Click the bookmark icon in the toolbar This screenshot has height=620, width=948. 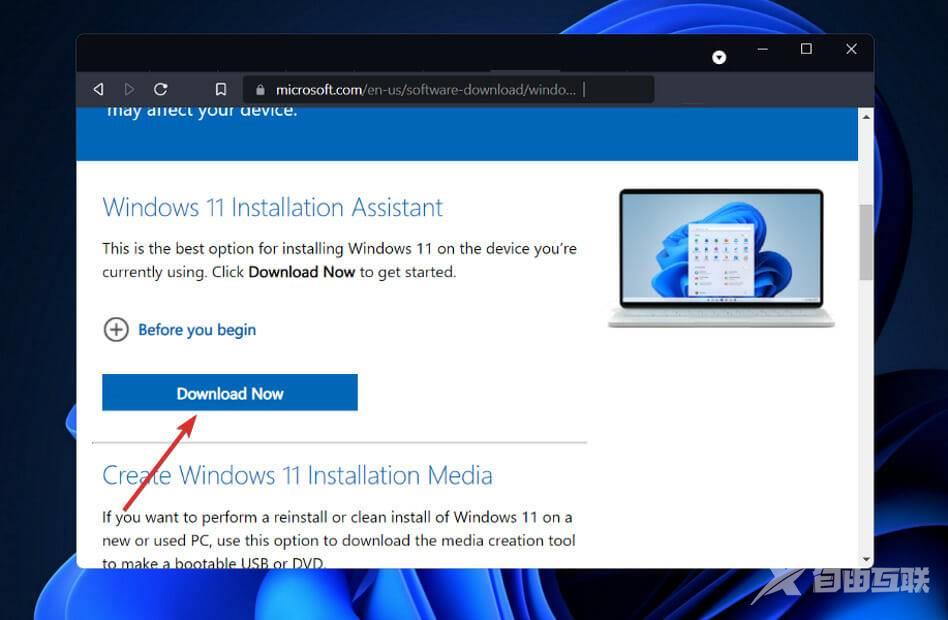pyautogui.click(x=220, y=89)
